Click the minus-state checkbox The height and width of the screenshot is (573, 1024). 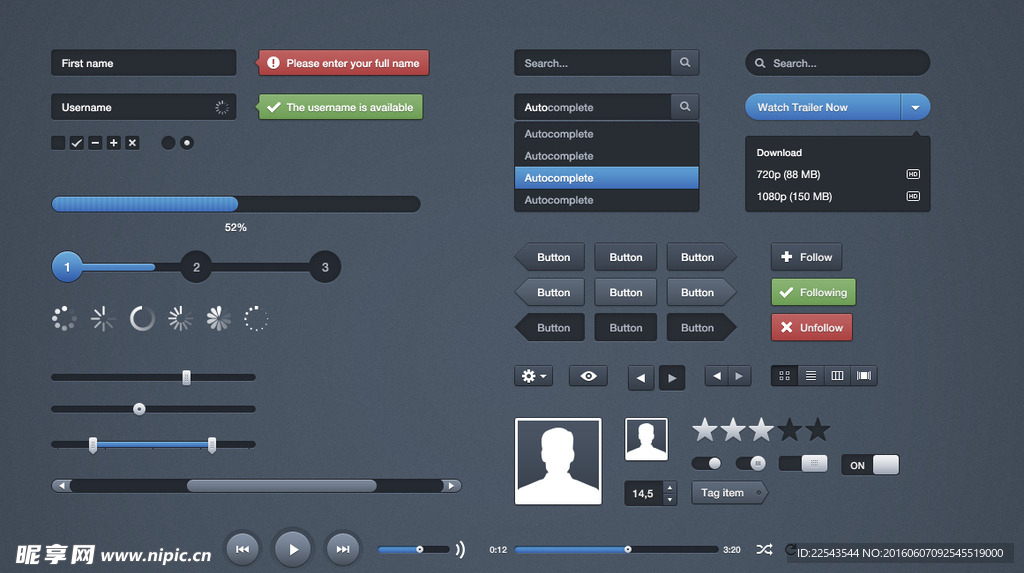[95, 142]
